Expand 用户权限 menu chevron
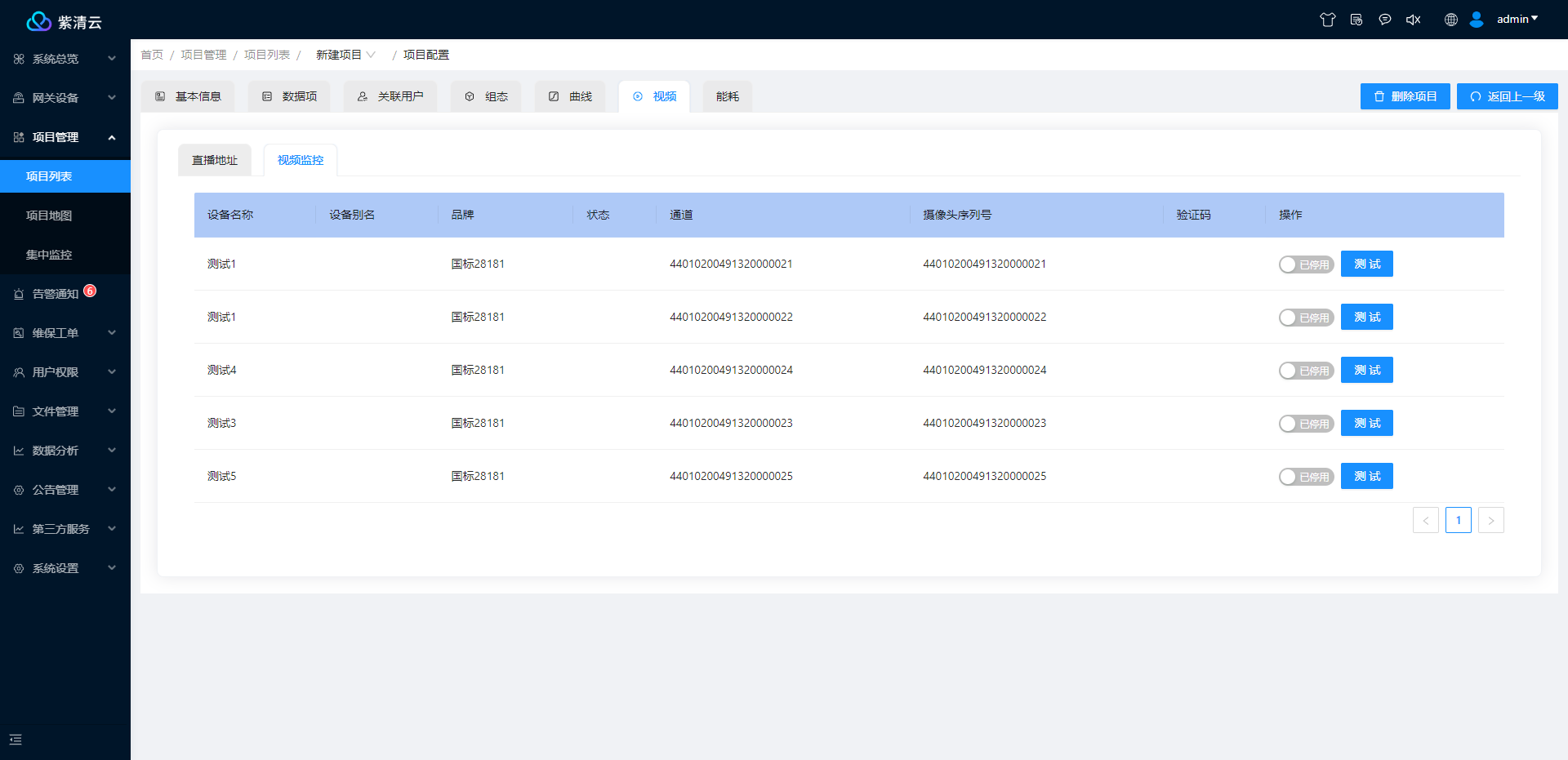The width and height of the screenshot is (1568, 760). [x=112, y=372]
